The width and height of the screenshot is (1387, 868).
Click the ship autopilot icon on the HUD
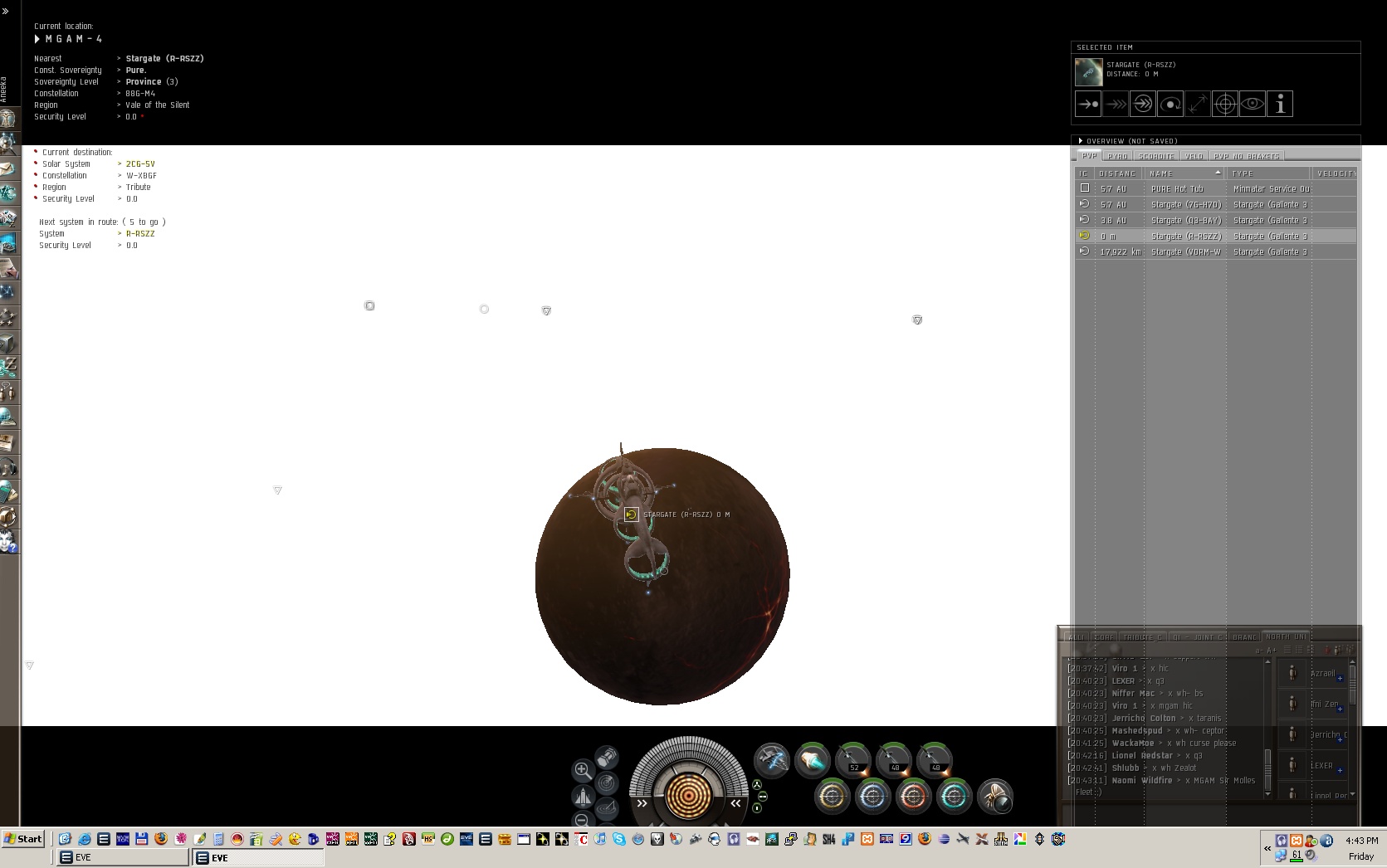coord(583,797)
